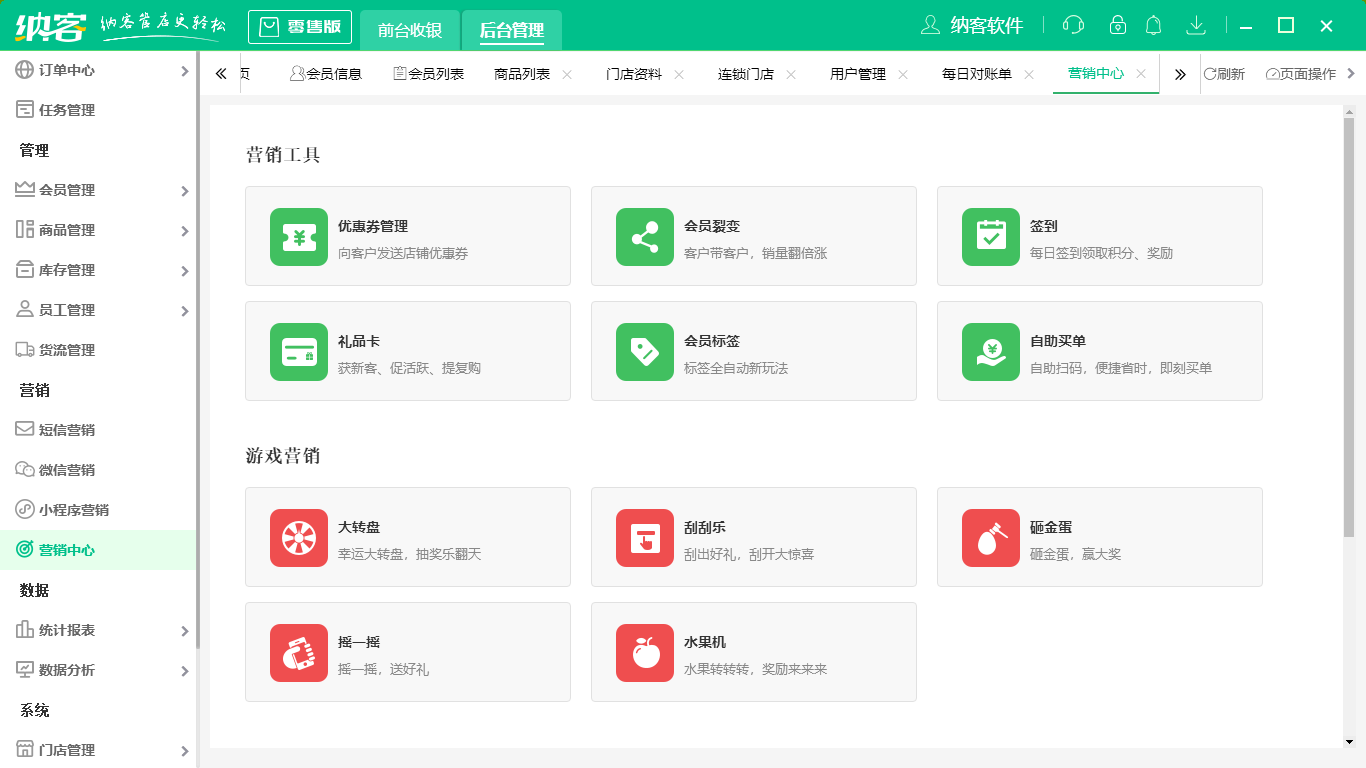Click the 大转盘 lucky wheel icon
The image size is (1366, 768).
[x=298, y=537]
